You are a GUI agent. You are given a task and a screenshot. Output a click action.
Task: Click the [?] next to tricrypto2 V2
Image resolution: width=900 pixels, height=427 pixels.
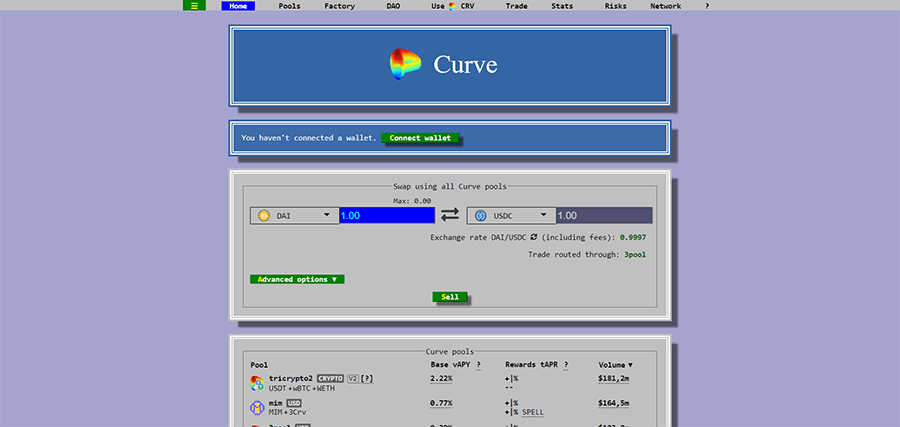point(367,379)
